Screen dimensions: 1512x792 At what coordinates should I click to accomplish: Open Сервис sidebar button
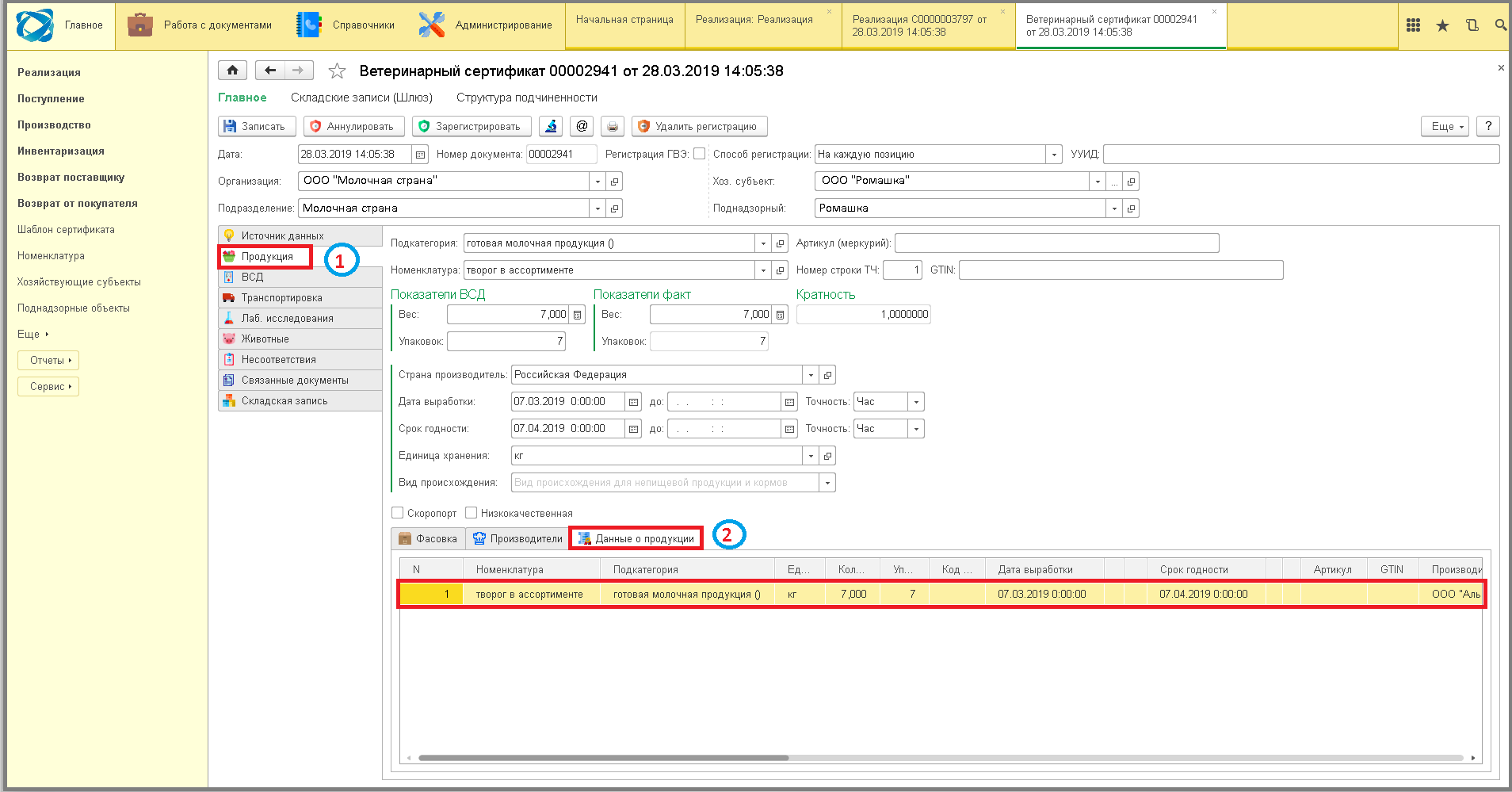pos(48,386)
